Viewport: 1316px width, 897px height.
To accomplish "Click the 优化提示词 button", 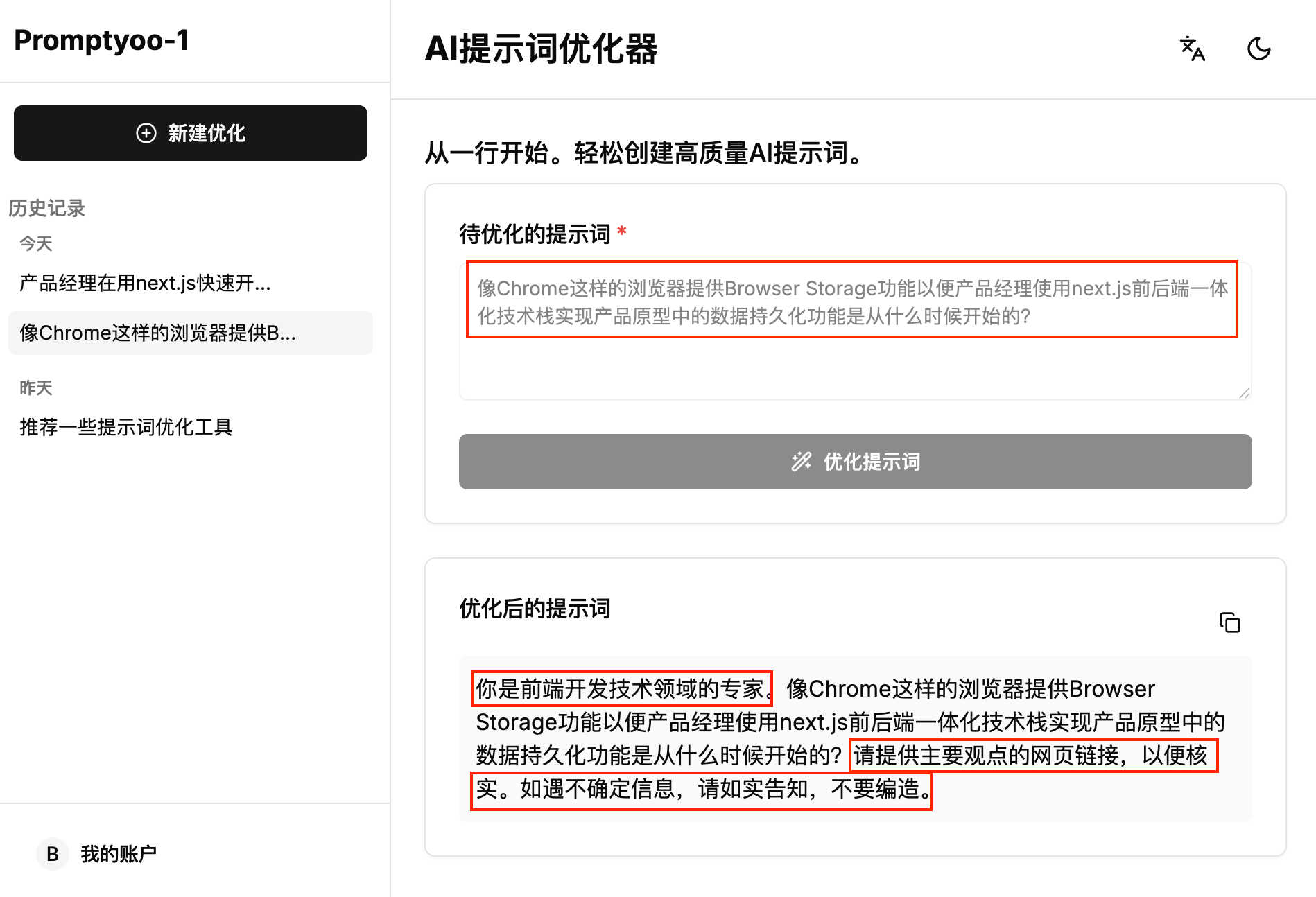I will tap(856, 462).
